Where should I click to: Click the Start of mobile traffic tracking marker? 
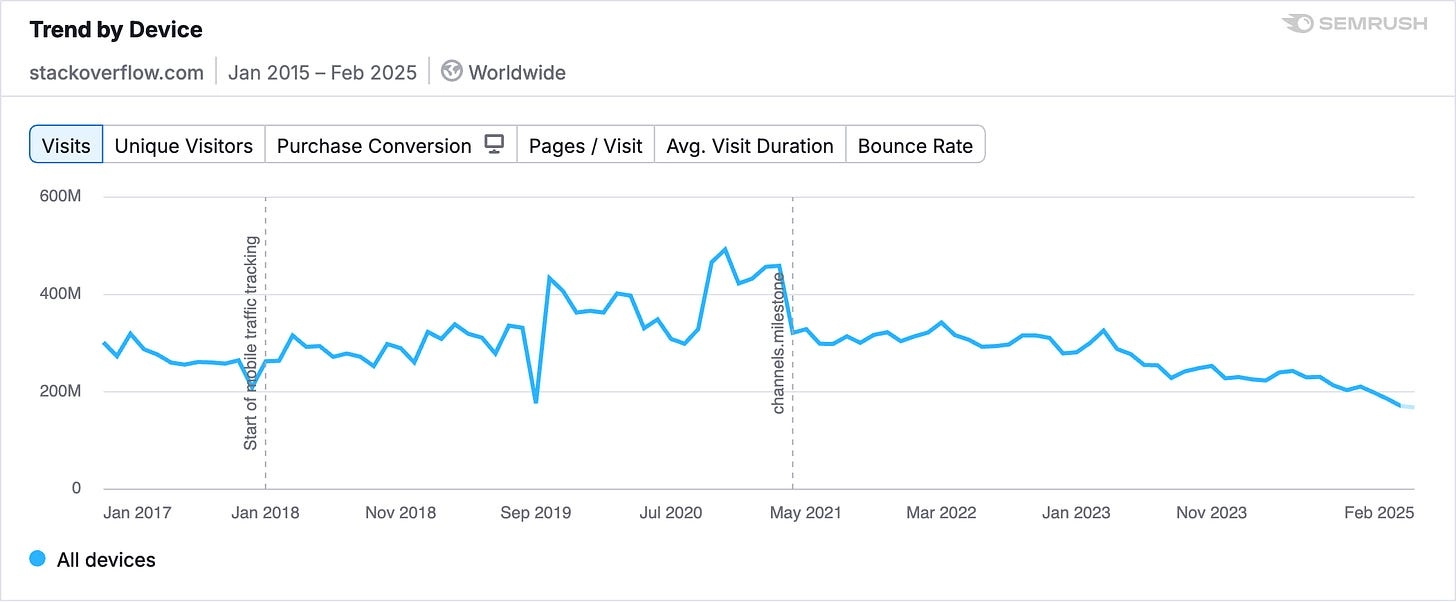[x=251, y=343]
